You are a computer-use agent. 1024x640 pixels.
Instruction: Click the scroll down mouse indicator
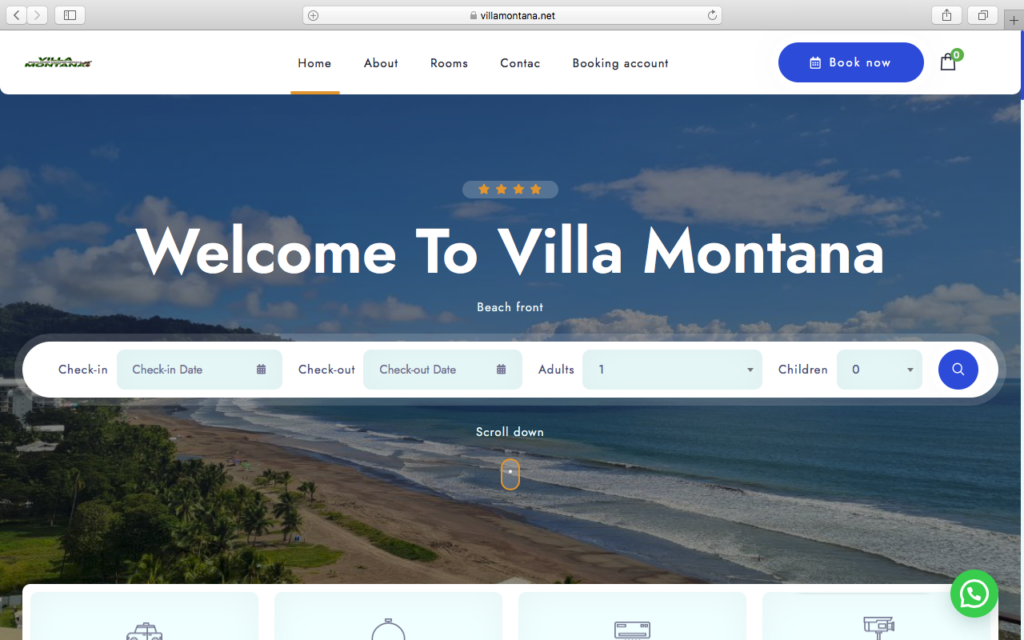click(510, 474)
